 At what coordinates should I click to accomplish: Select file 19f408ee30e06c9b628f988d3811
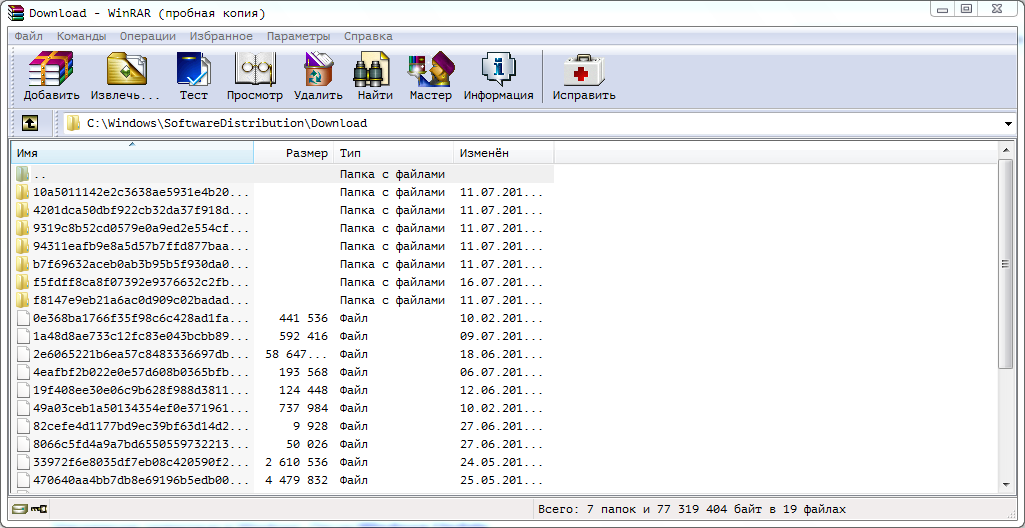(x=141, y=390)
